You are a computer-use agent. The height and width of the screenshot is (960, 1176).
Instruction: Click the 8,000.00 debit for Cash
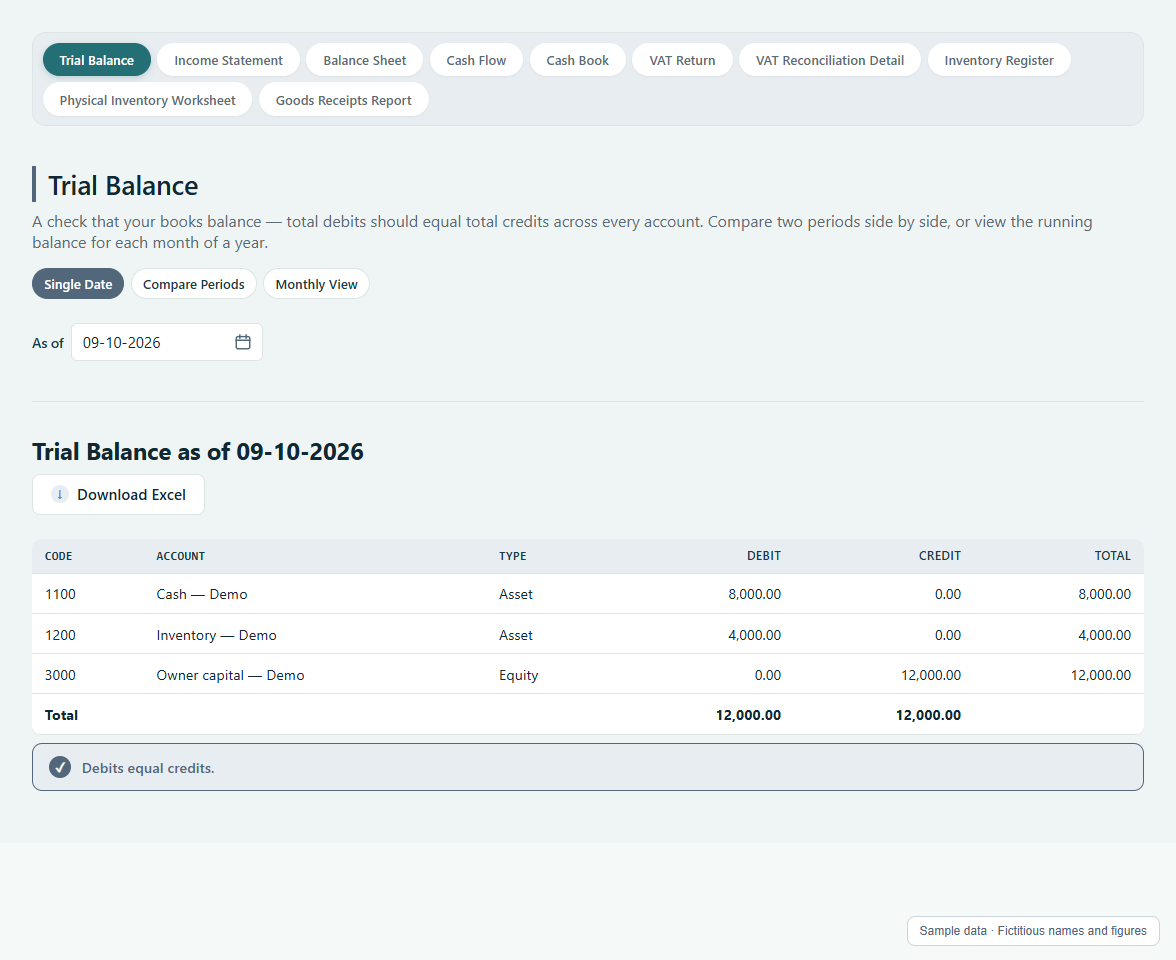coord(754,594)
